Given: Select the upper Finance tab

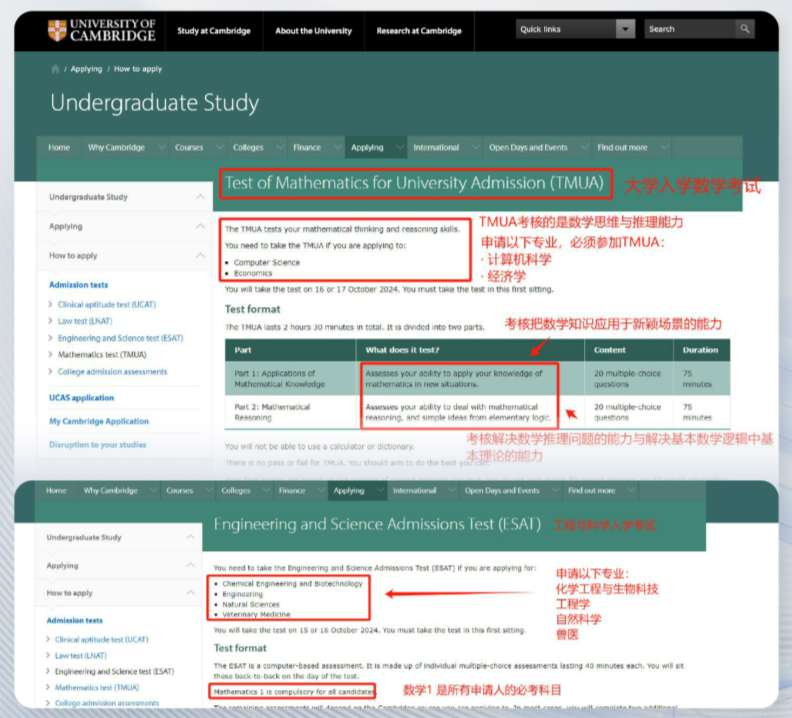Looking at the screenshot, I should pos(307,147).
